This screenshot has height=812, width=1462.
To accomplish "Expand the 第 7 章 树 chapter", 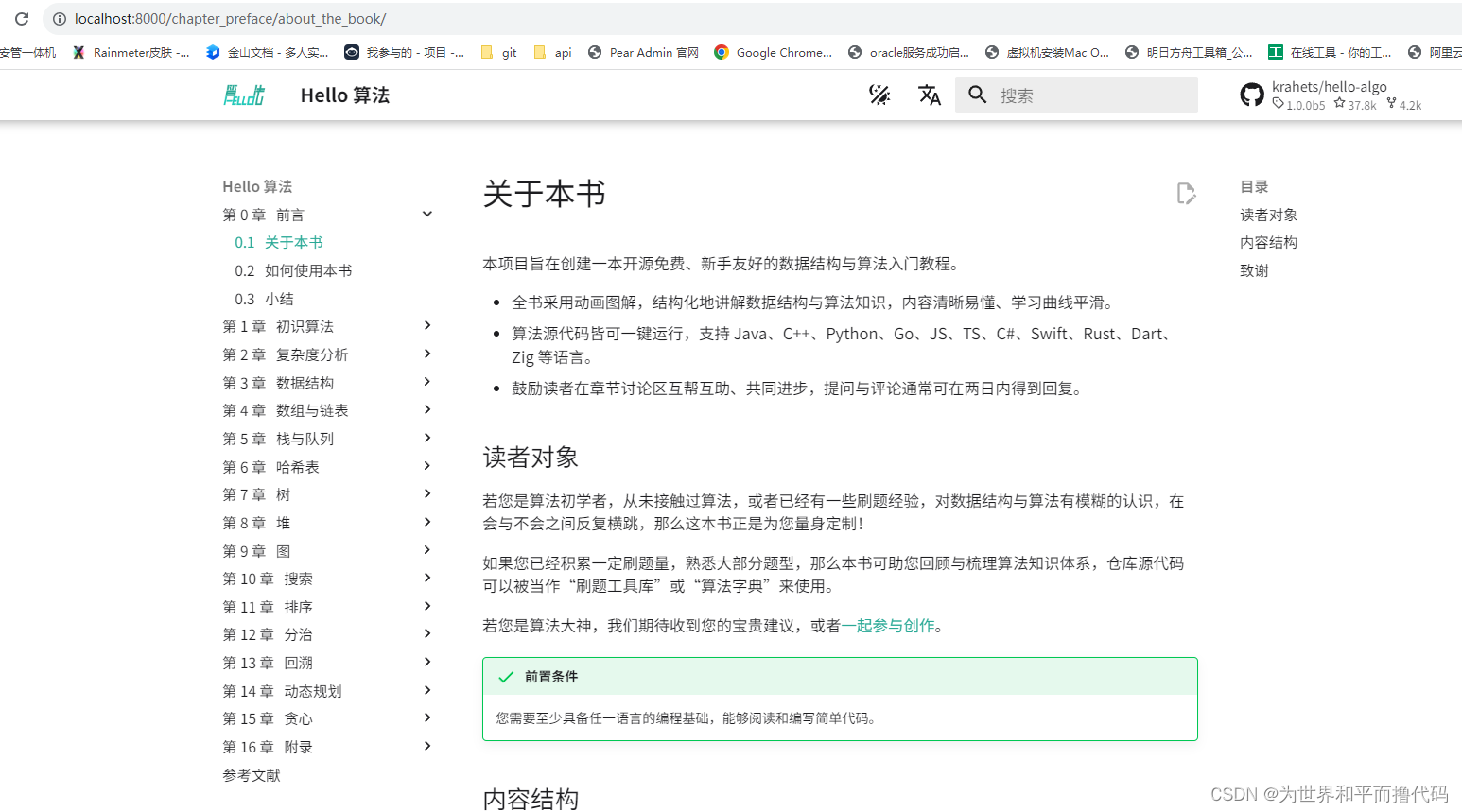I will tap(426, 493).
